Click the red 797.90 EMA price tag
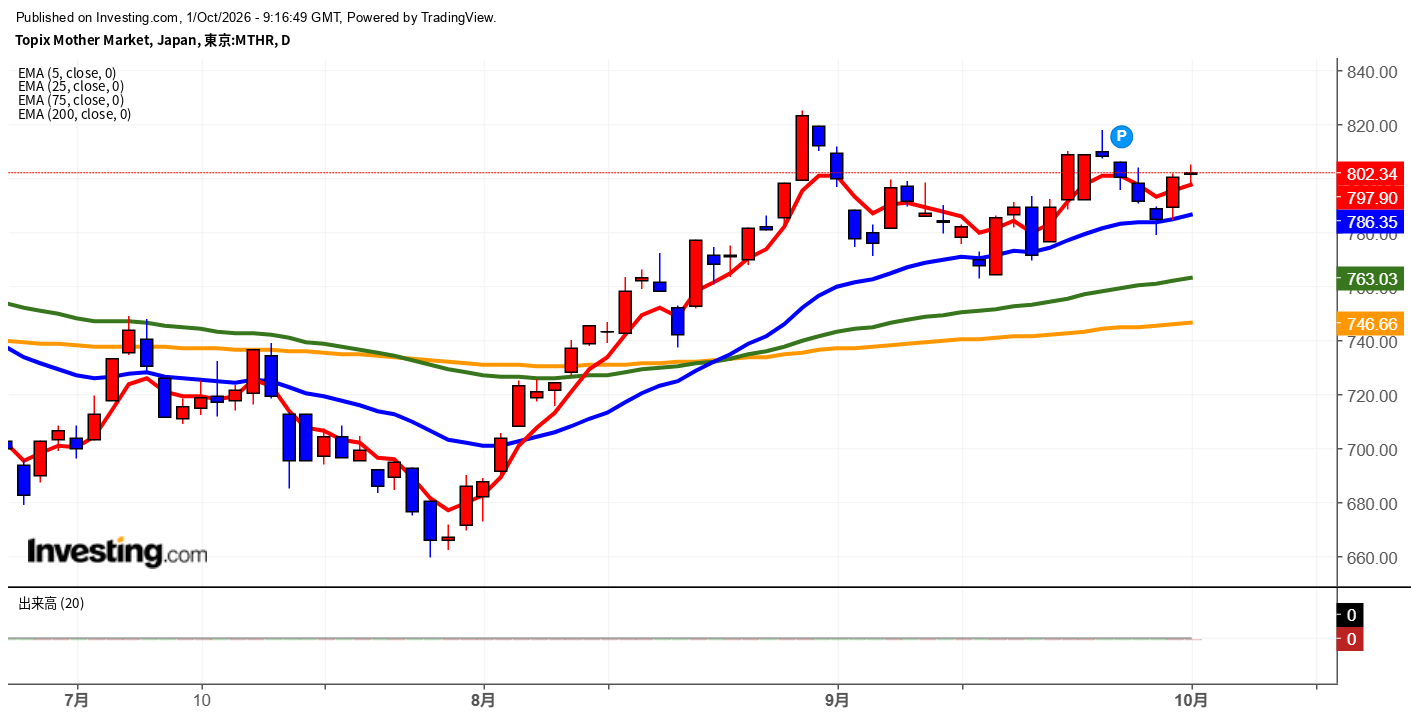 point(1372,198)
